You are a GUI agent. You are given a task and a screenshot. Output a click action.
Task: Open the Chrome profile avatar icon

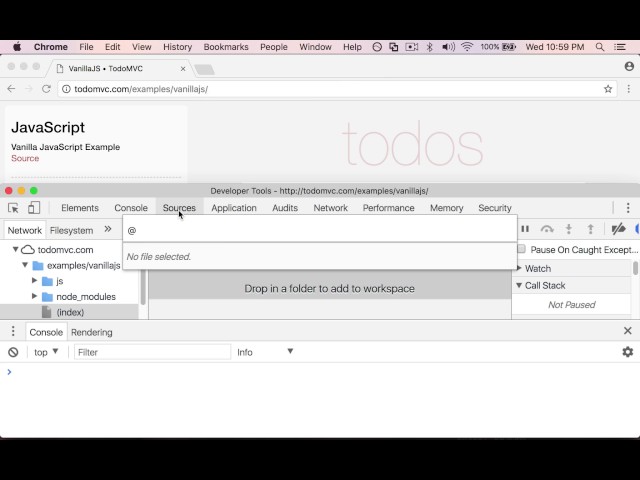coord(629,66)
